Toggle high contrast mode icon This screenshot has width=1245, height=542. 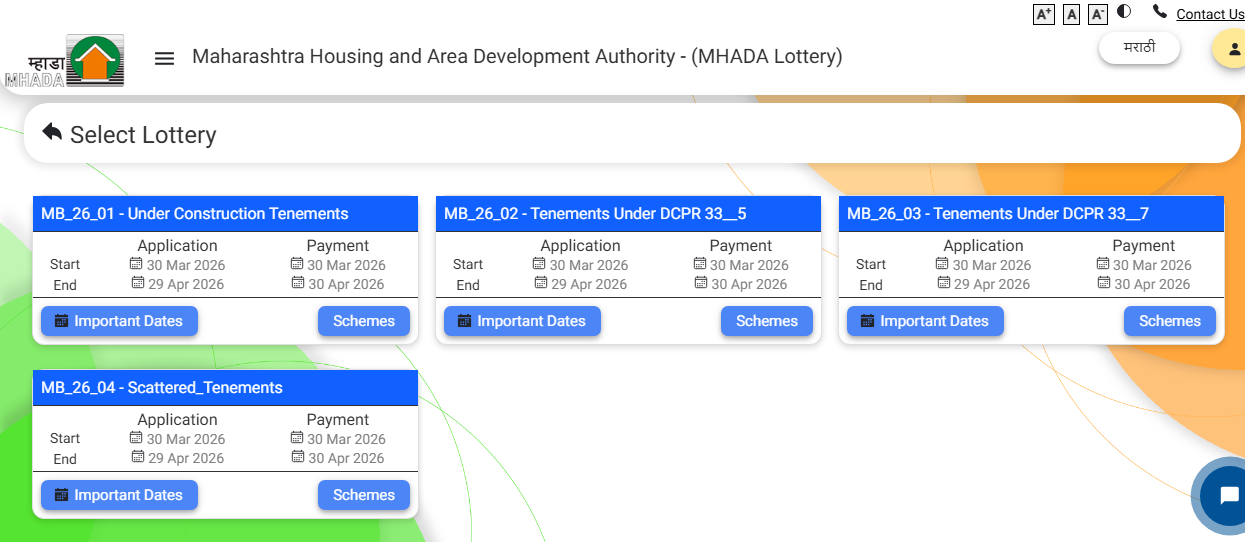1124,12
